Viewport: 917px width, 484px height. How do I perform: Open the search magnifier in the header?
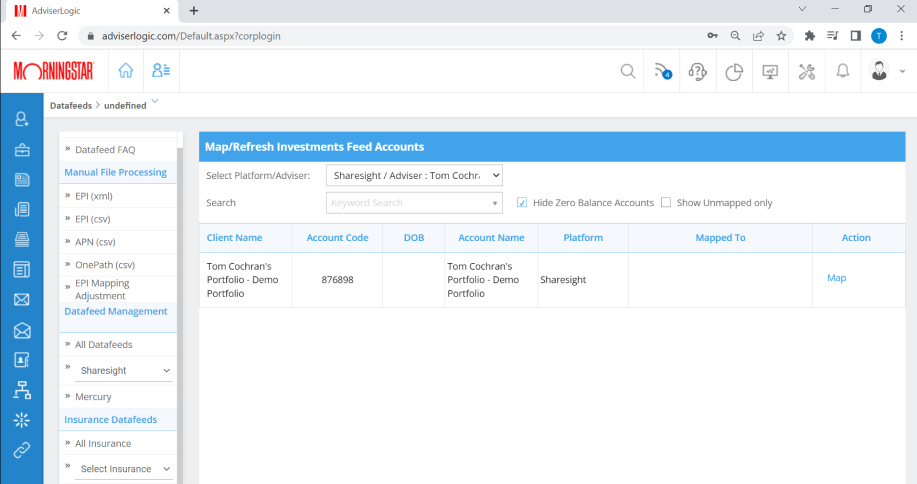(628, 71)
